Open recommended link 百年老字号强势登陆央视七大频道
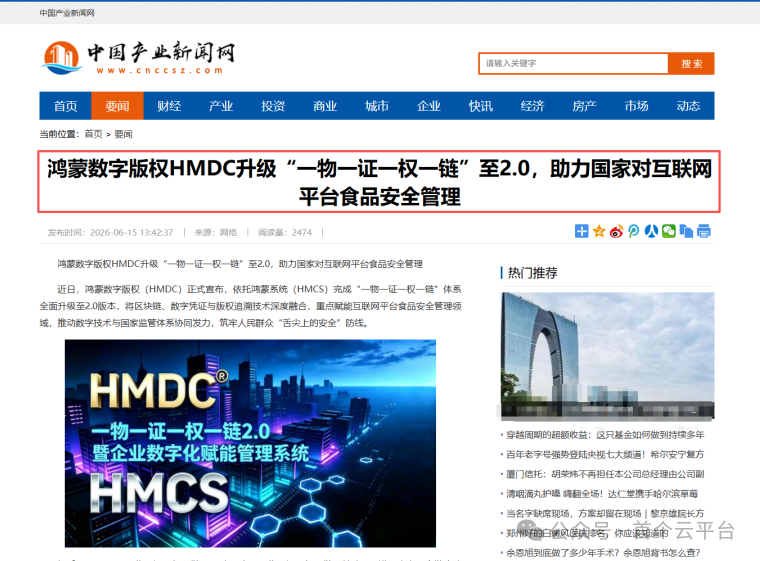760x561 pixels. [x=605, y=454]
